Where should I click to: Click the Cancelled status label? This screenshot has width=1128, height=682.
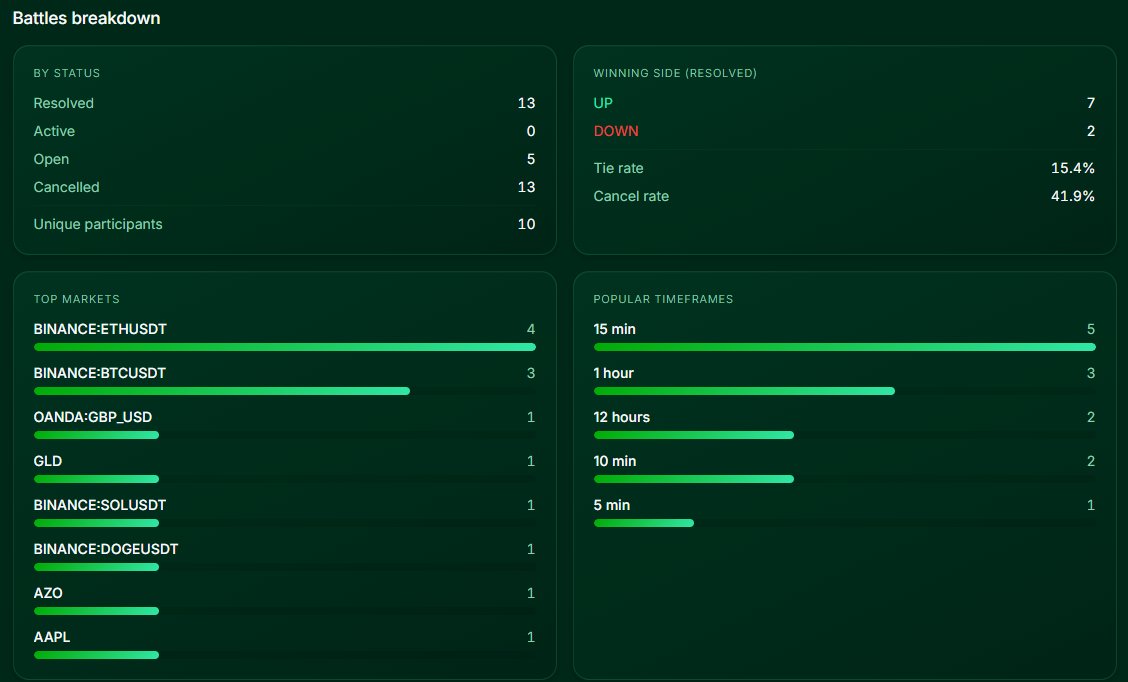66,187
